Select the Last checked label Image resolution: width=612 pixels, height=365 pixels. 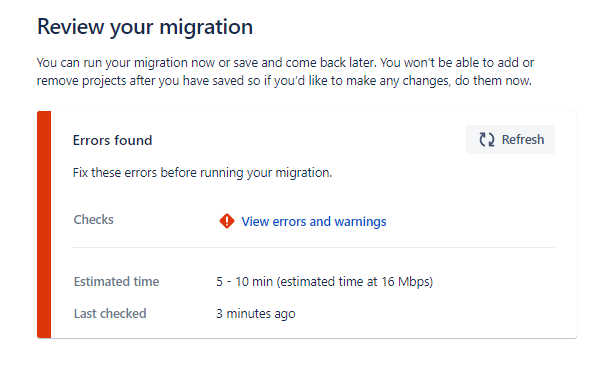pos(110,313)
